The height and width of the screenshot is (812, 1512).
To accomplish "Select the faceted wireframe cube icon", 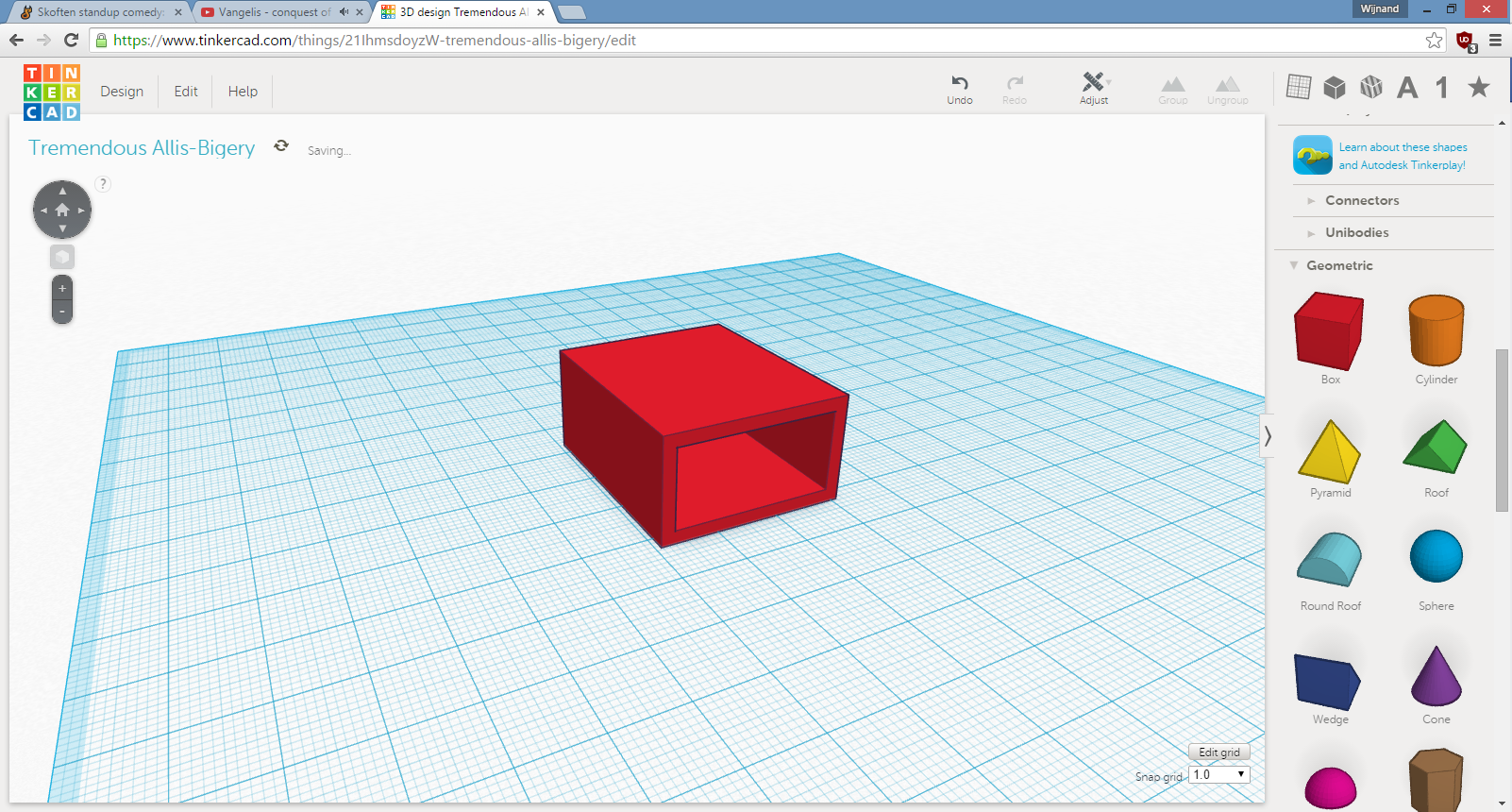I will click(1371, 87).
